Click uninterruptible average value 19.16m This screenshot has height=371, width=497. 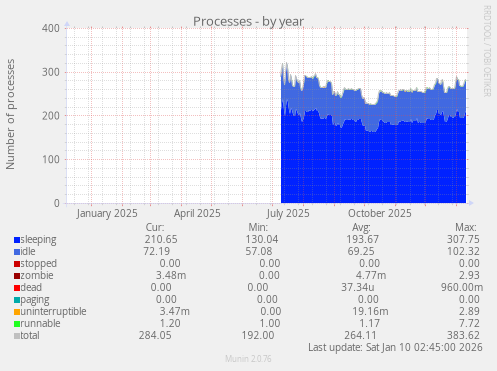tap(370, 311)
